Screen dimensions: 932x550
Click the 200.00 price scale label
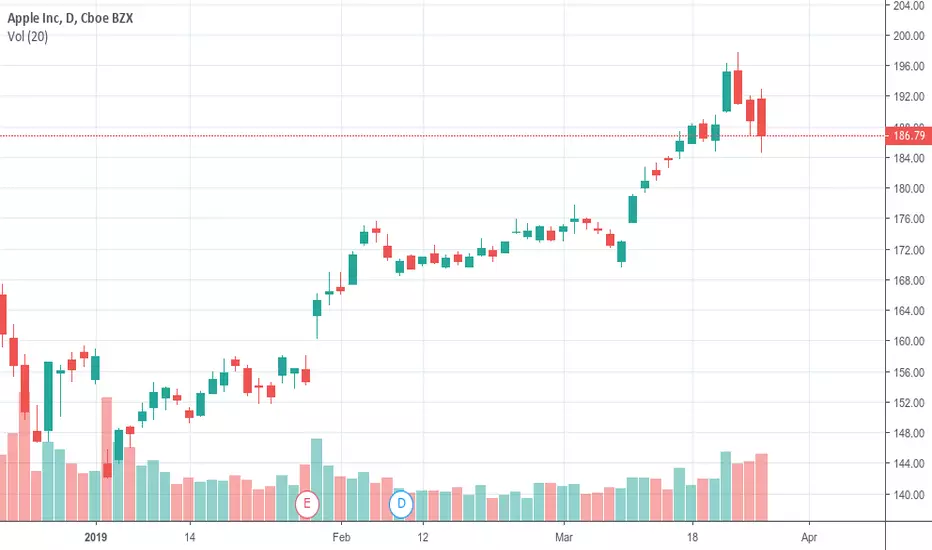pos(909,36)
